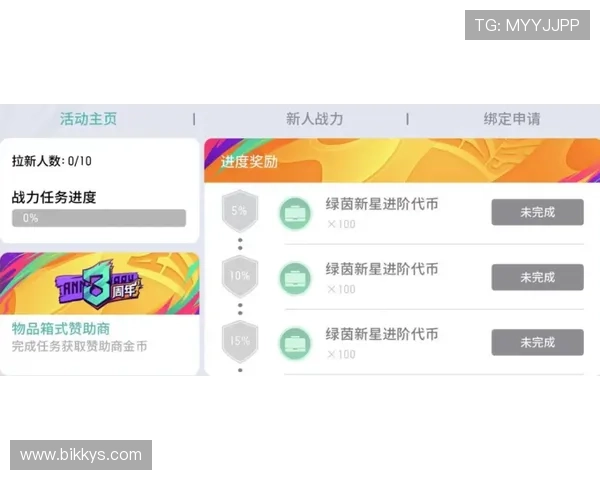Switch to the 活动主页 tab
The width and height of the screenshot is (600, 480).
point(88,119)
